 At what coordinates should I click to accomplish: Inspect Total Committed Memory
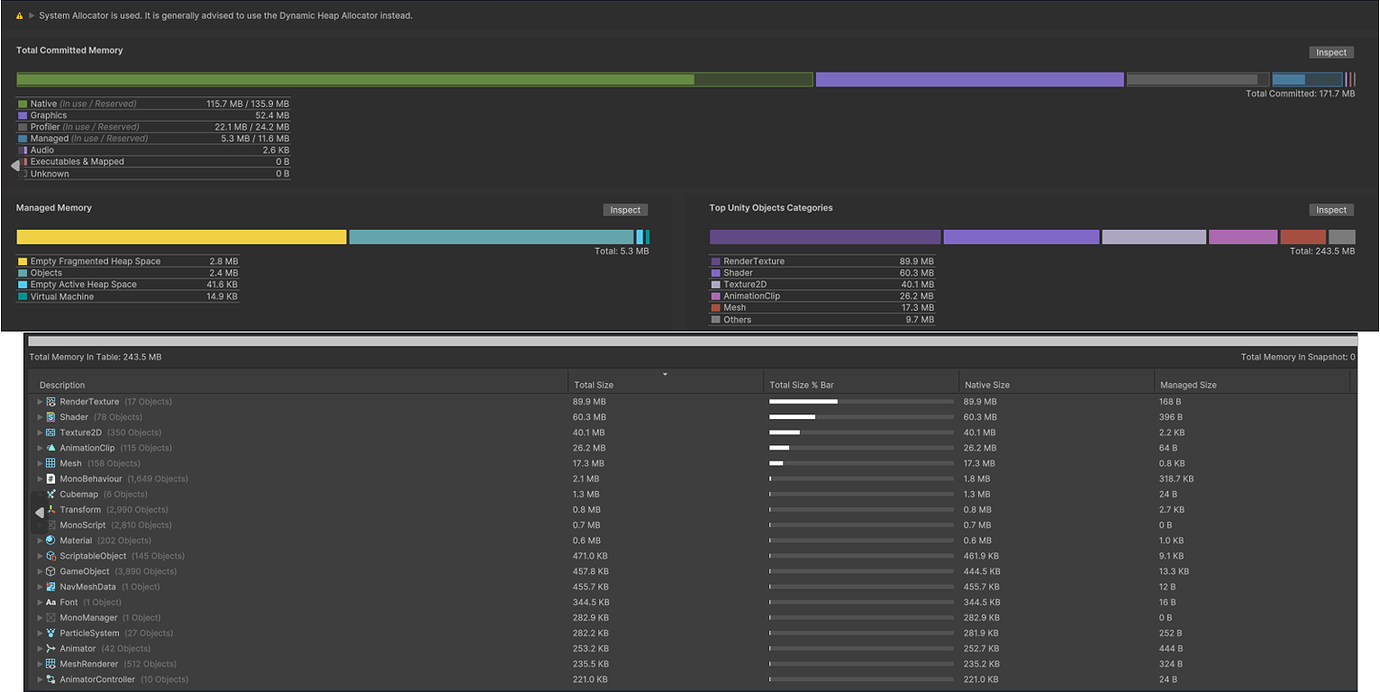click(1331, 53)
